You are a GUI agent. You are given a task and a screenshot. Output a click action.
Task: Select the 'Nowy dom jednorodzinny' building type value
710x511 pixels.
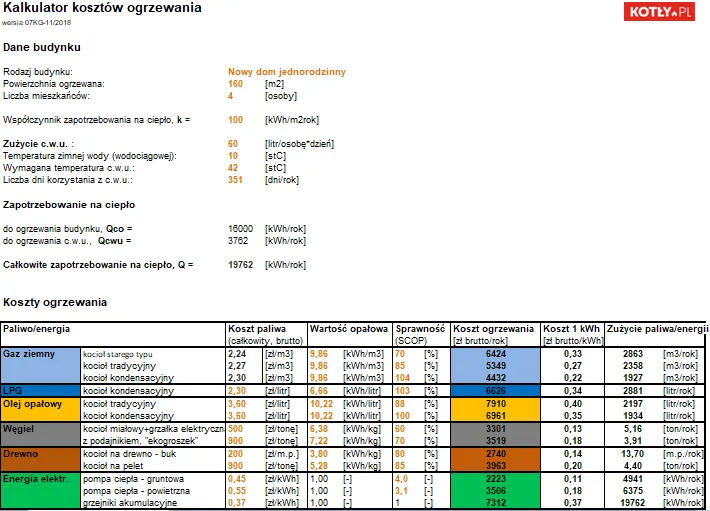[x=287, y=72]
